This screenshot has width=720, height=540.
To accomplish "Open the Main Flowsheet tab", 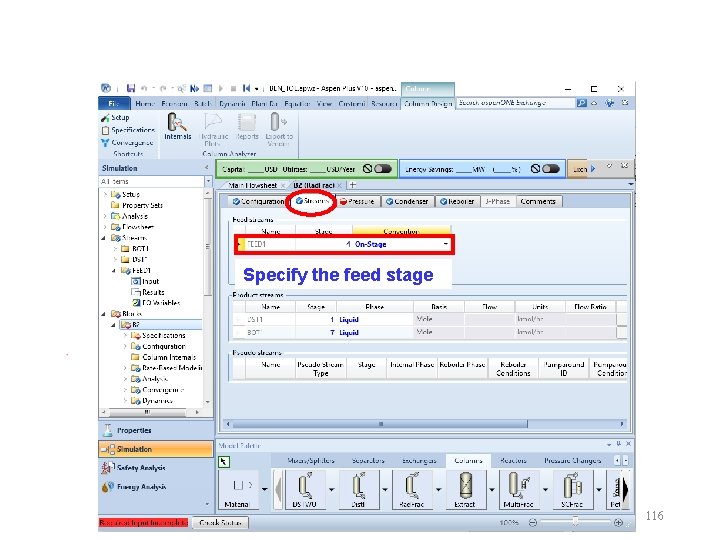I will point(253,185).
